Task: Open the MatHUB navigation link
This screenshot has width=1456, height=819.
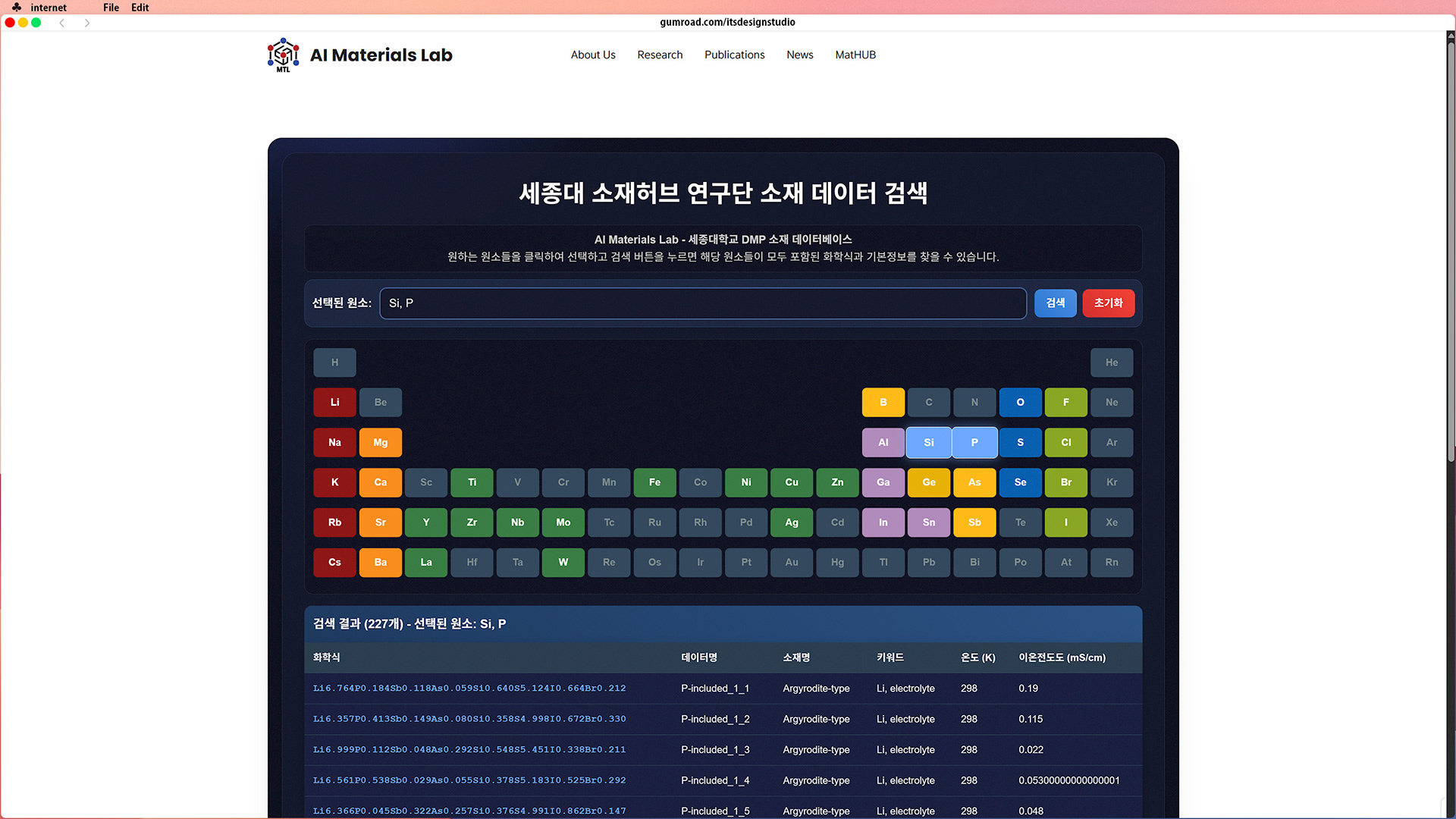Action: pyautogui.click(x=855, y=55)
